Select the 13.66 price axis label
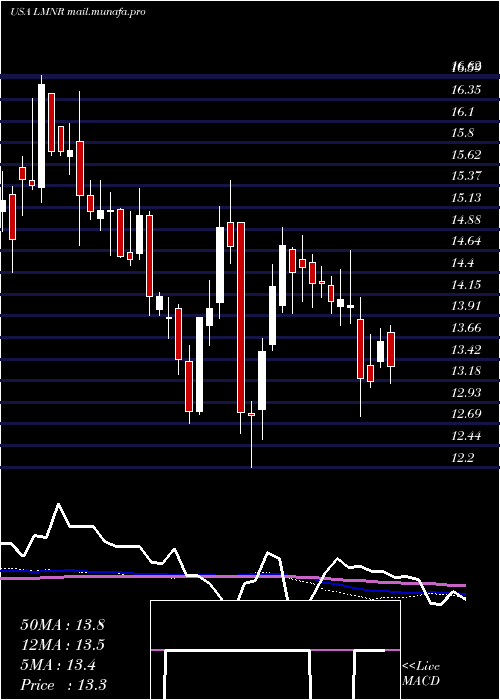 click(x=467, y=328)
